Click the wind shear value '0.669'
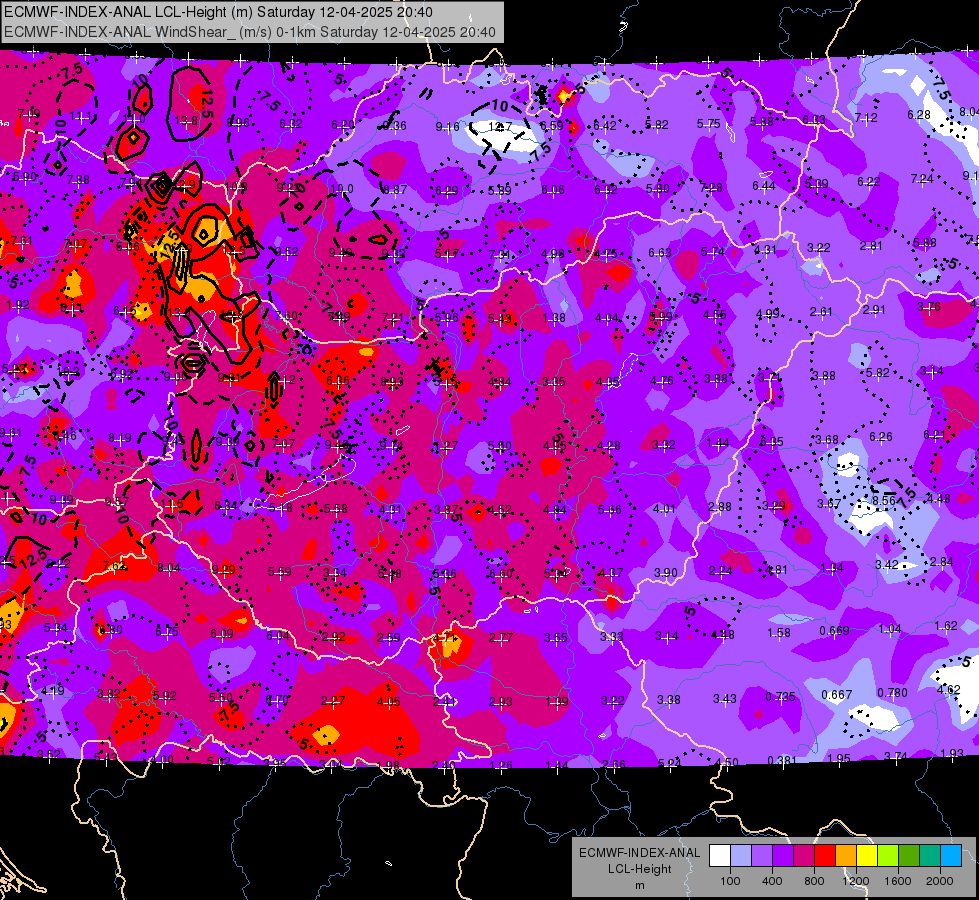Screen dimensions: 979x900 (x=834, y=631)
